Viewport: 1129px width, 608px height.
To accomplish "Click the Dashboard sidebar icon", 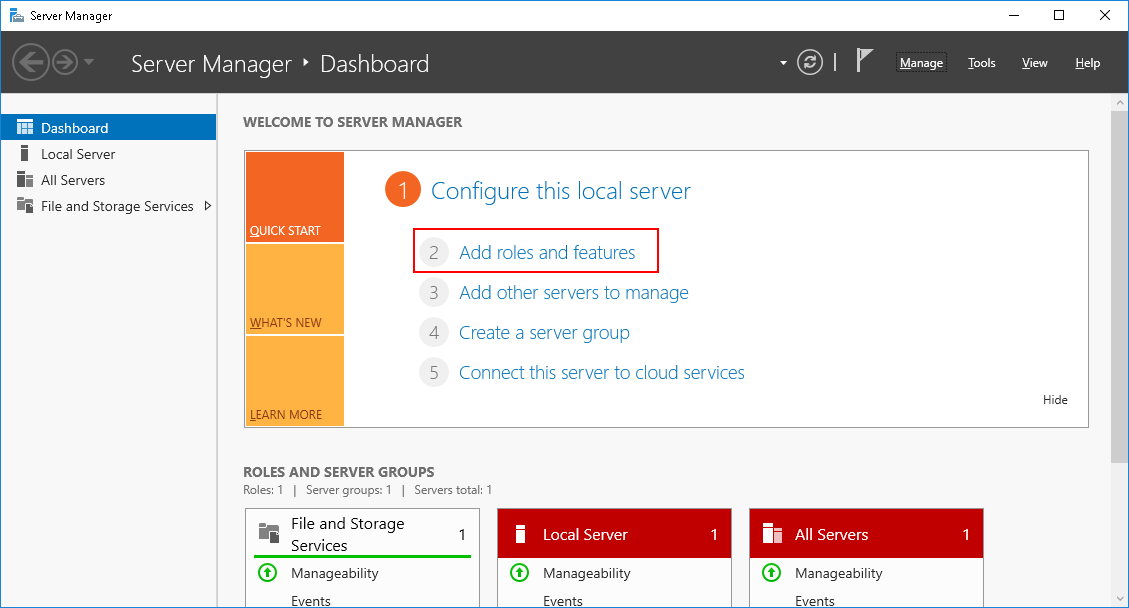I will [x=25, y=126].
